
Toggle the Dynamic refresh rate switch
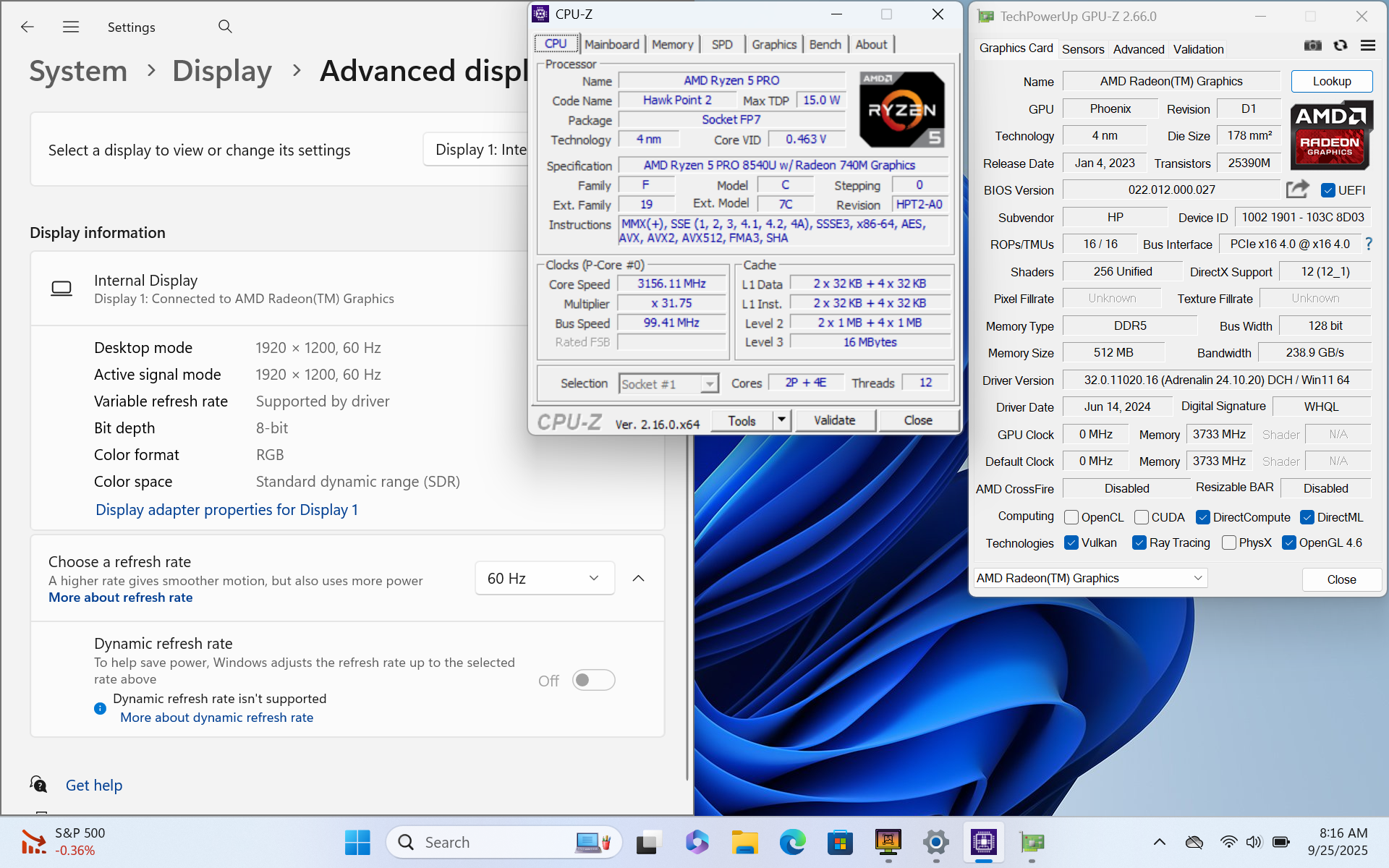pos(593,680)
